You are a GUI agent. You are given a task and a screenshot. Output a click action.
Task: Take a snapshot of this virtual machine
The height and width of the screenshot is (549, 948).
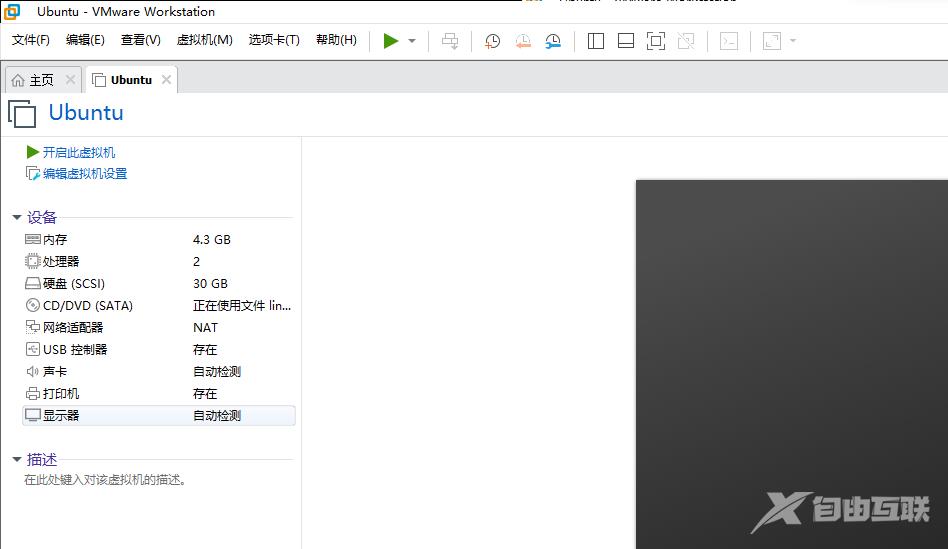coord(493,41)
